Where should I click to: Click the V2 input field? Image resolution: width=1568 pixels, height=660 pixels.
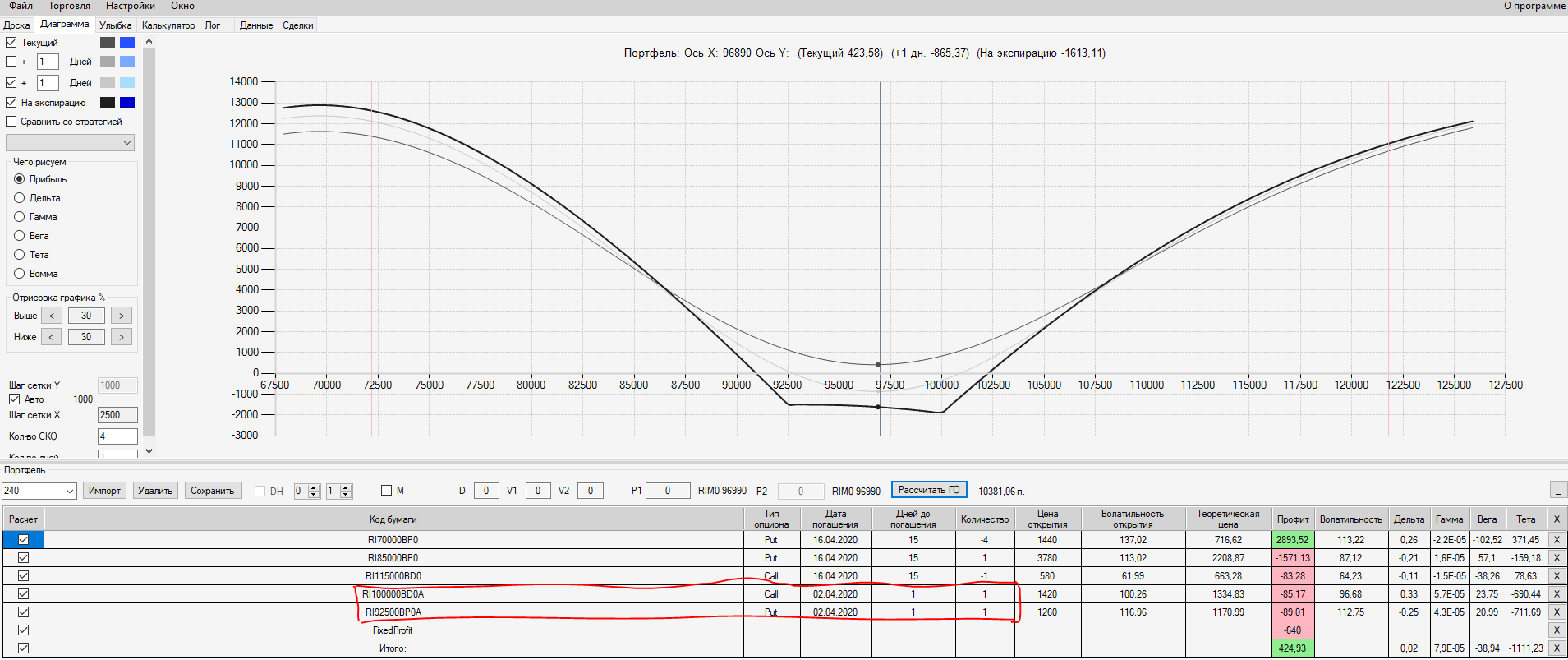point(591,491)
